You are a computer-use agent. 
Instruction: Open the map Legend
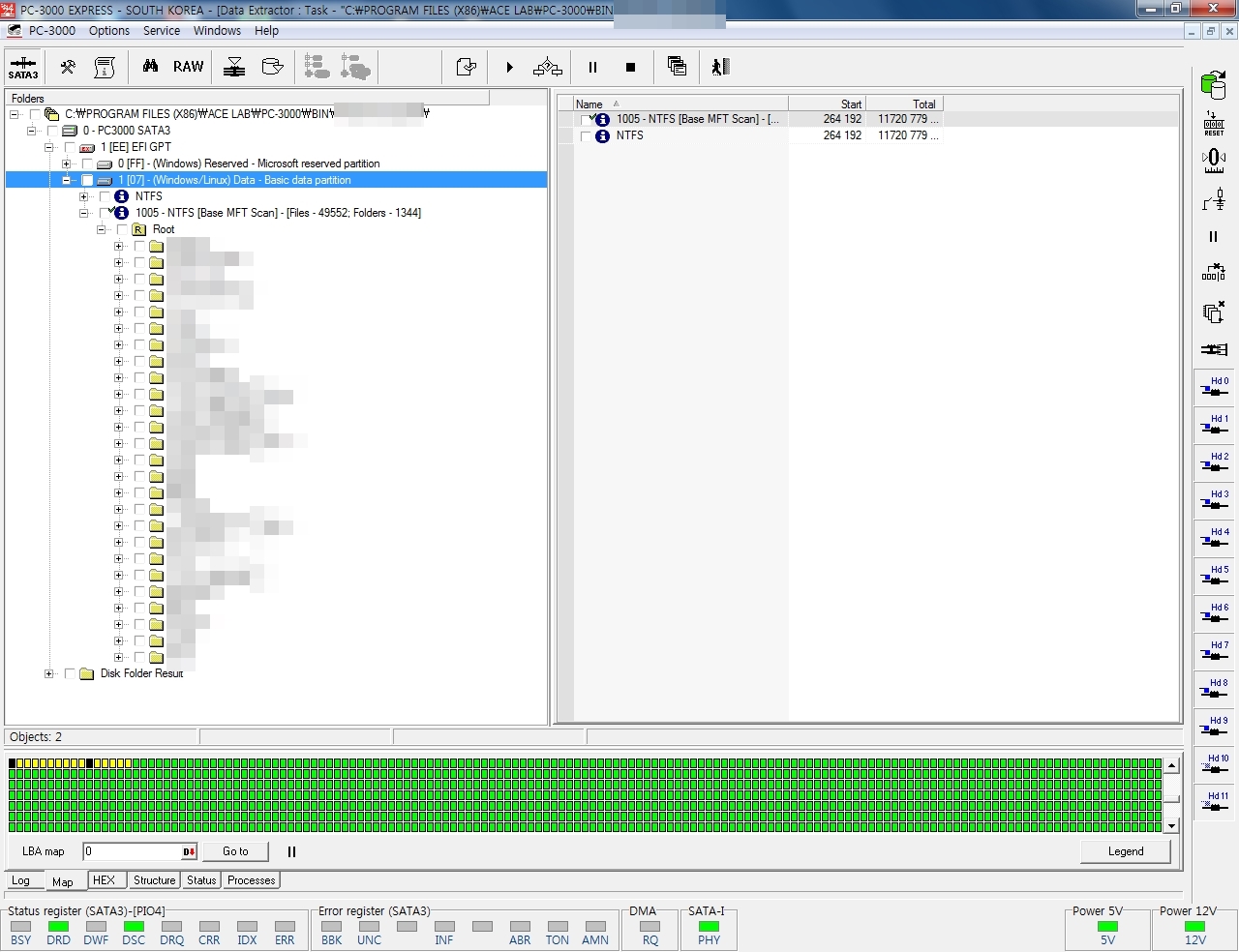[x=1126, y=851]
